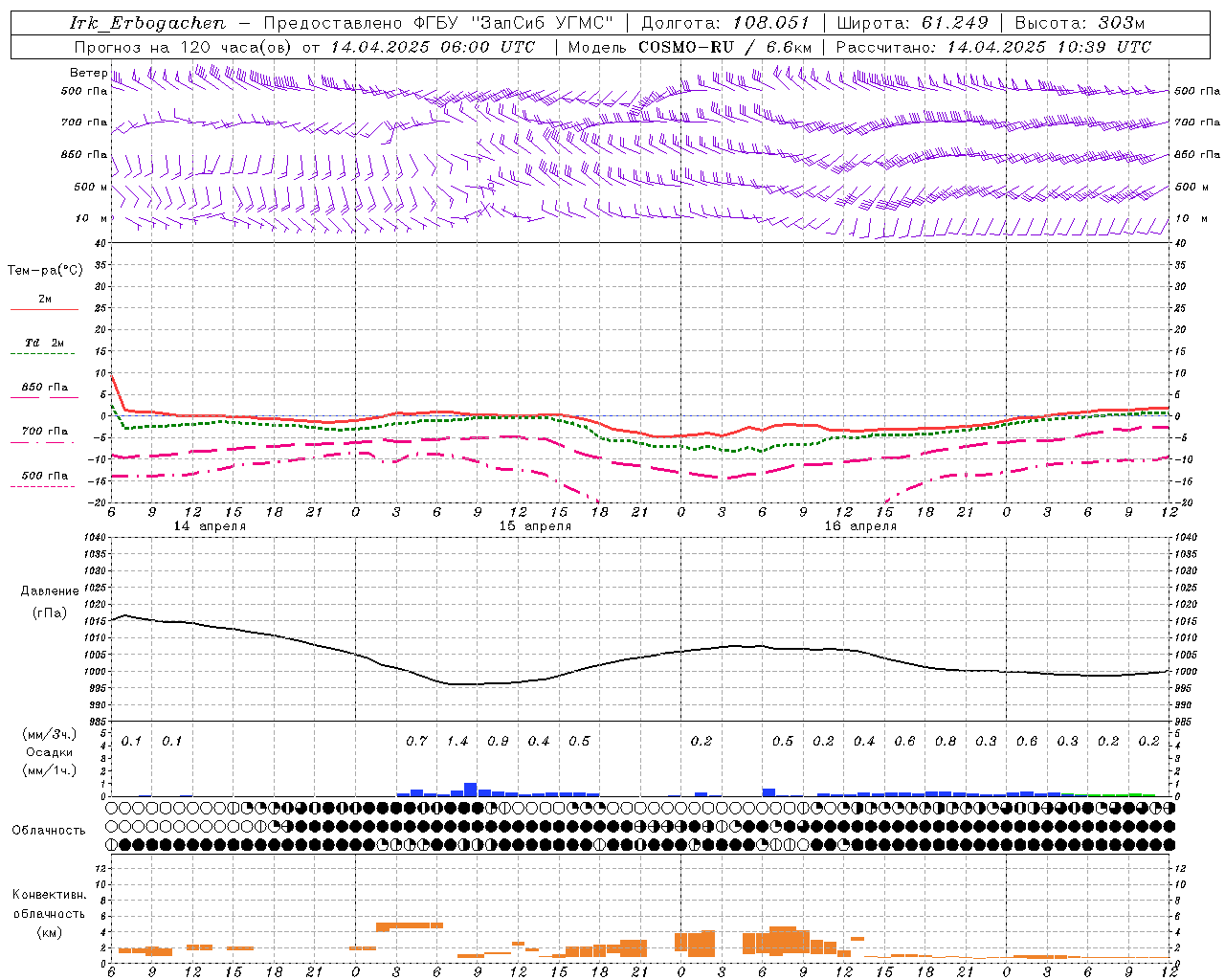Viewport: 1225px width, 980px height.
Task: Click the 0.7 precipitation total value
Action: [x=416, y=742]
